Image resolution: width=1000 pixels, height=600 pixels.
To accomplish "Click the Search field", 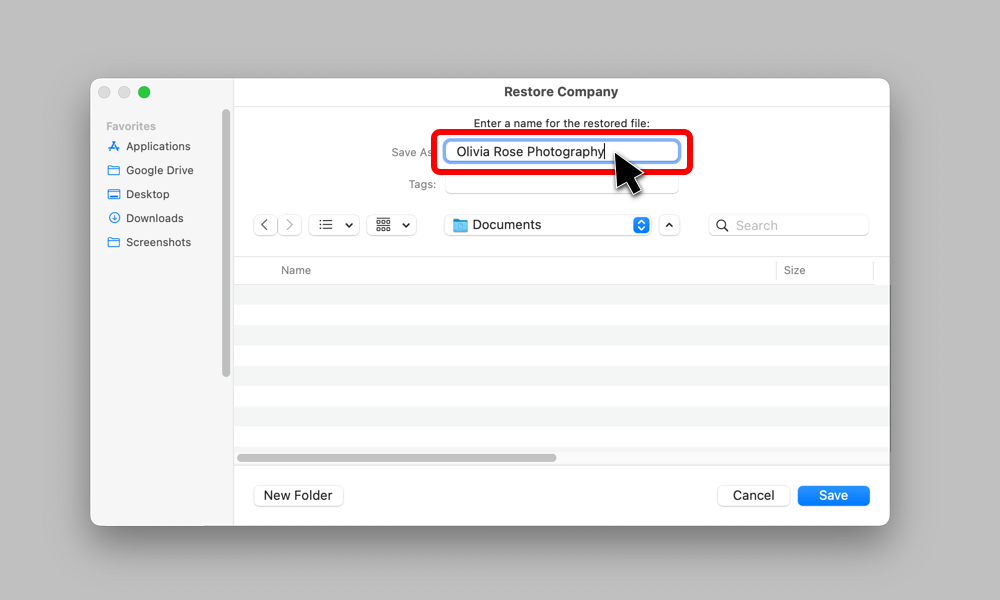I will click(x=788, y=225).
